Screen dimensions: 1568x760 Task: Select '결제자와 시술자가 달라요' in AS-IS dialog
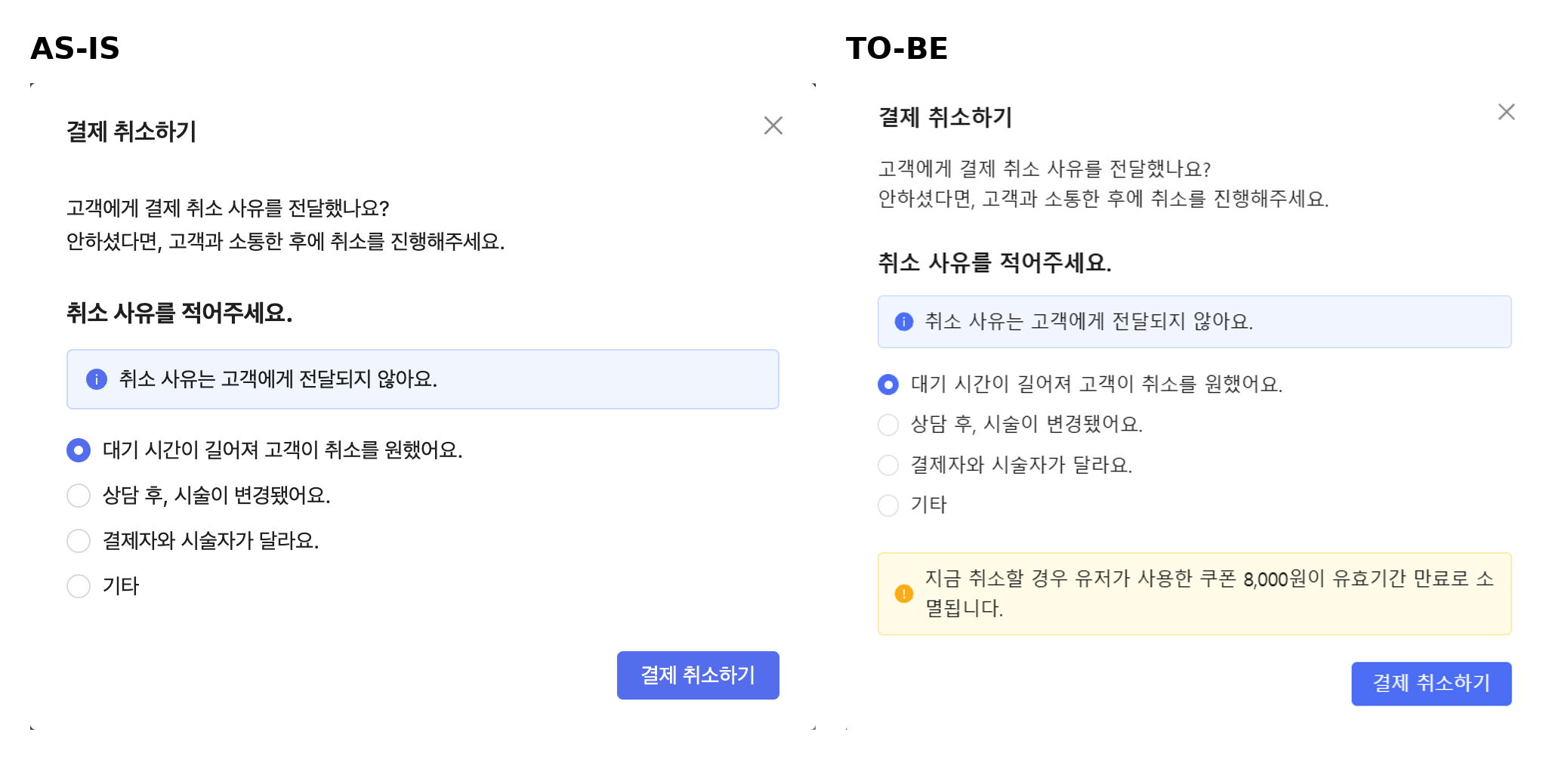click(79, 541)
